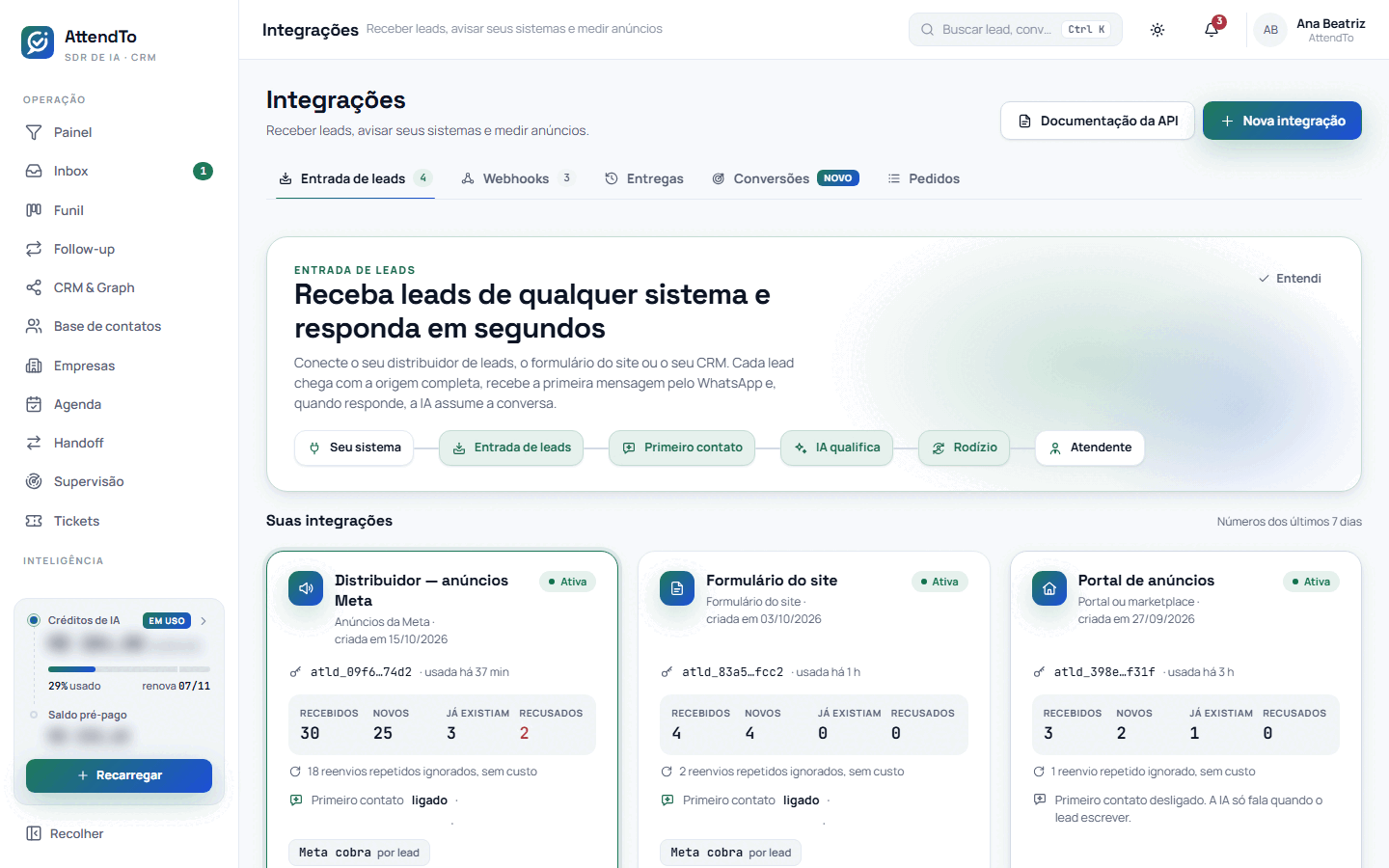Open Painel from the sidebar
Image resolution: width=1389 pixels, height=868 pixels.
(120, 132)
